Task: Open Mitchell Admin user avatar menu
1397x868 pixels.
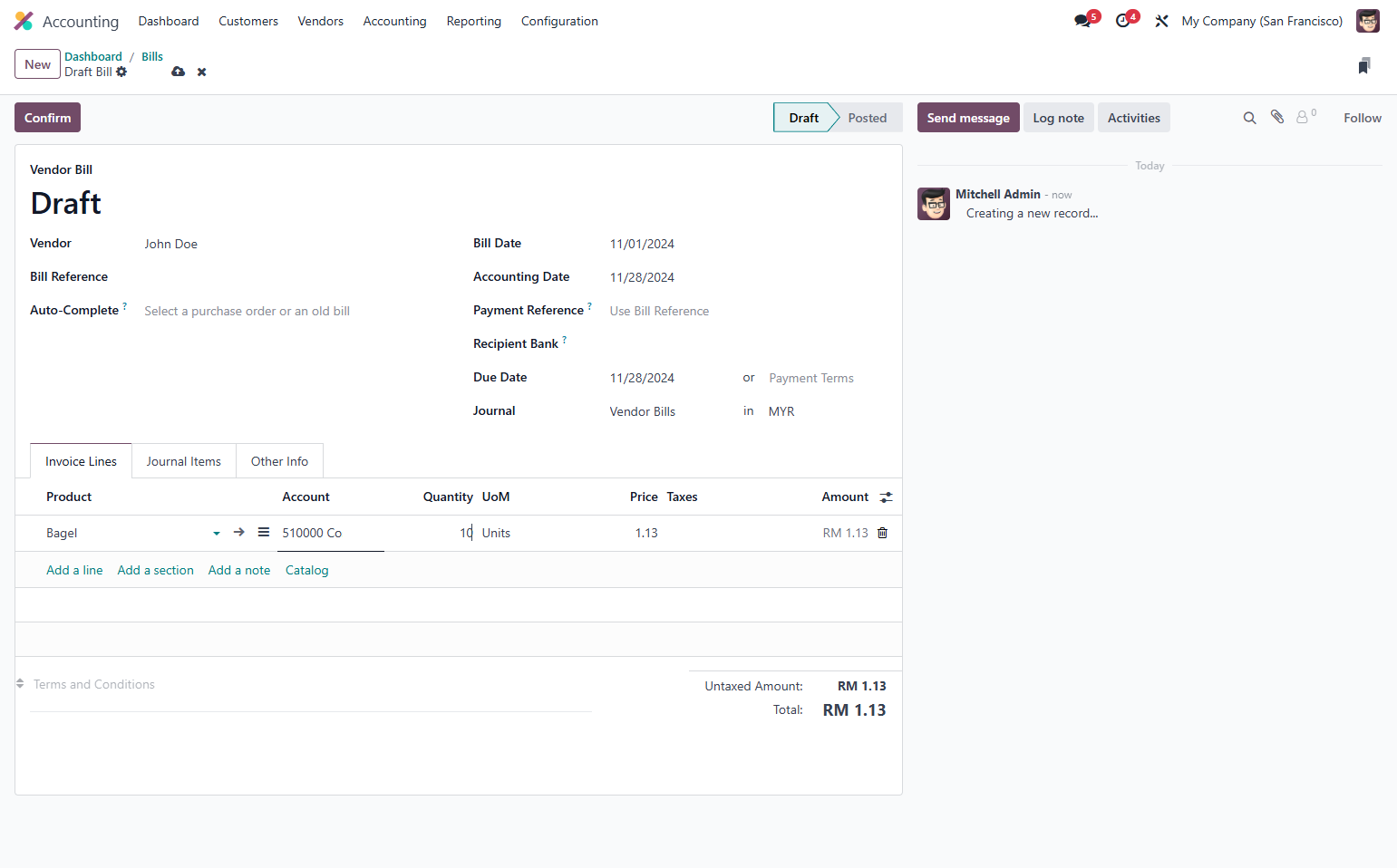Action: pyautogui.click(x=1367, y=21)
